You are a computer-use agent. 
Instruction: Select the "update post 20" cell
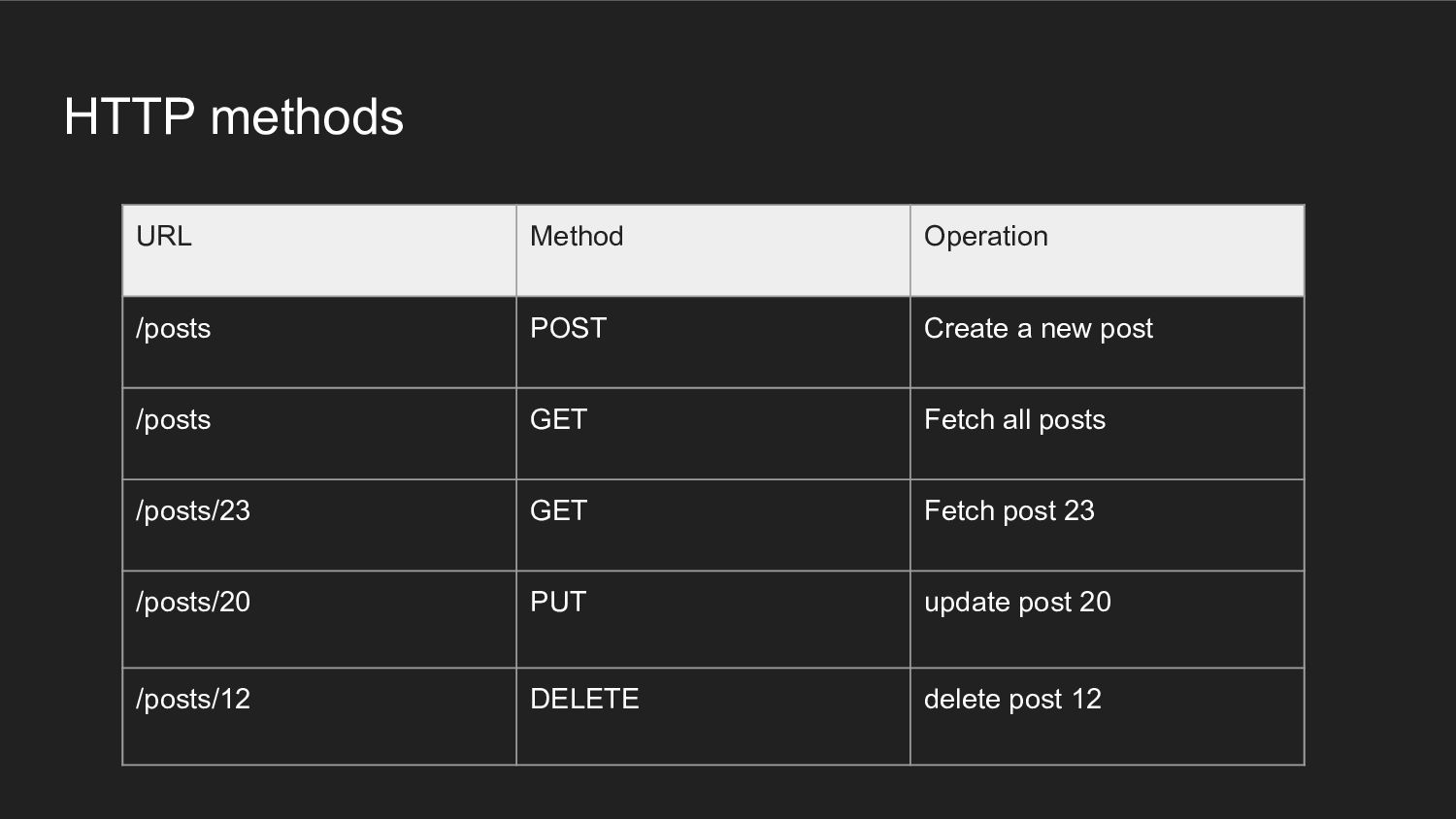click(1107, 618)
